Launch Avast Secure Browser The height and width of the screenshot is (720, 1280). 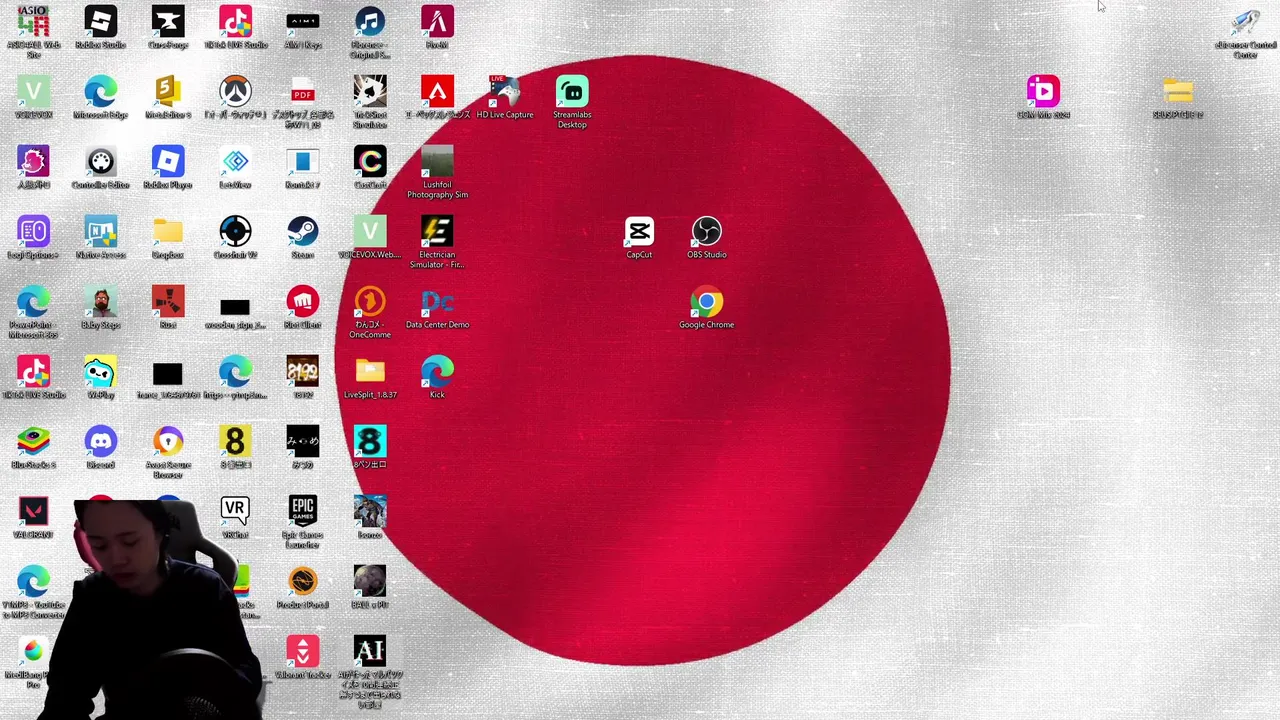168,452
